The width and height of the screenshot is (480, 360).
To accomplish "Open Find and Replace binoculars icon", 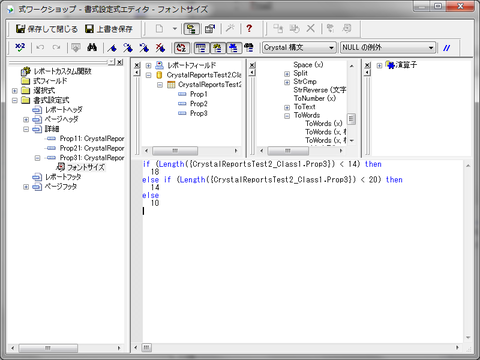I will [x=92, y=48].
